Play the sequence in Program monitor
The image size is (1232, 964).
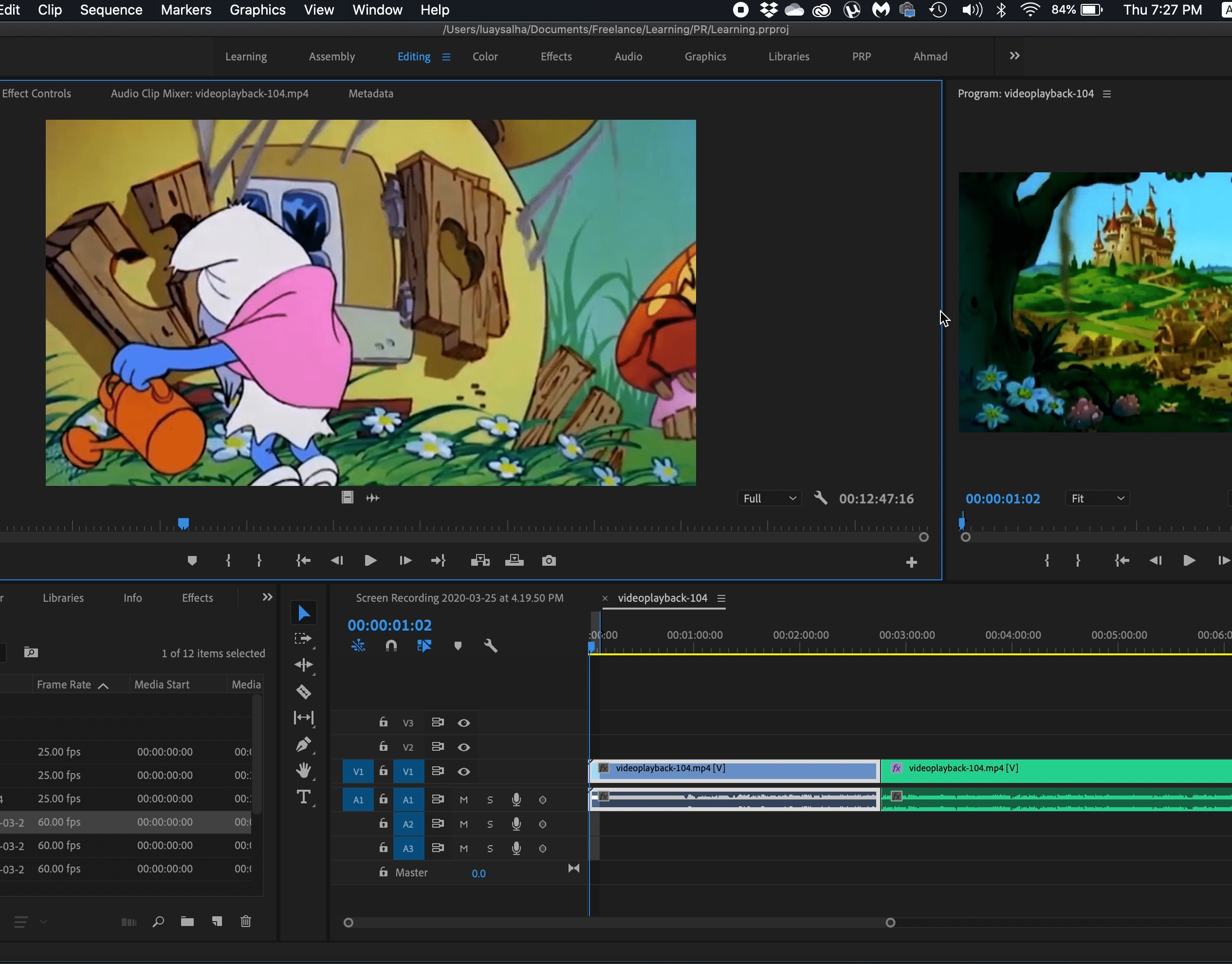[x=1189, y=560]
